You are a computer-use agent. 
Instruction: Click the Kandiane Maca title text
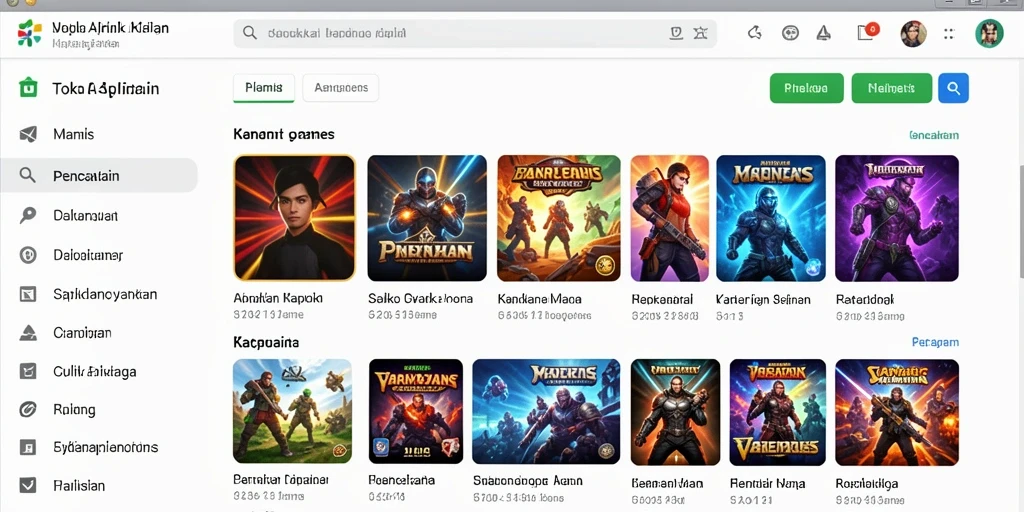[539, 299]
